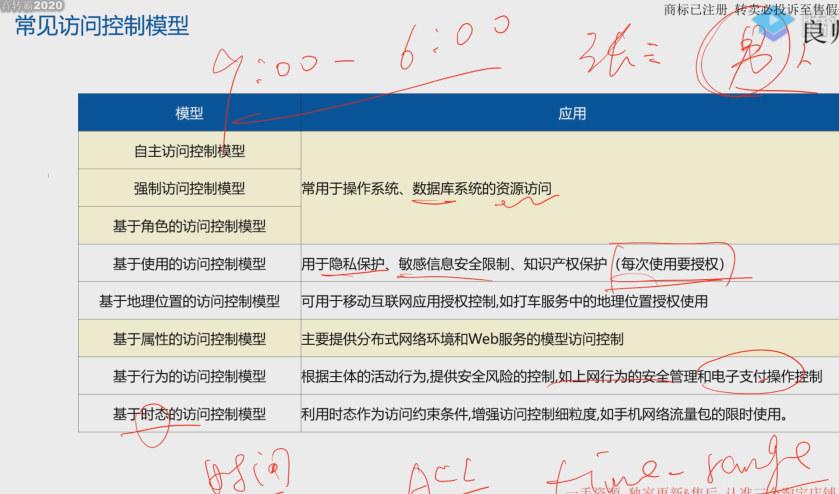Viewport: 839px width, 494px height.
Task: Select the 基于时态的访问控制模型 cell
Action: [x=189, y=413]
